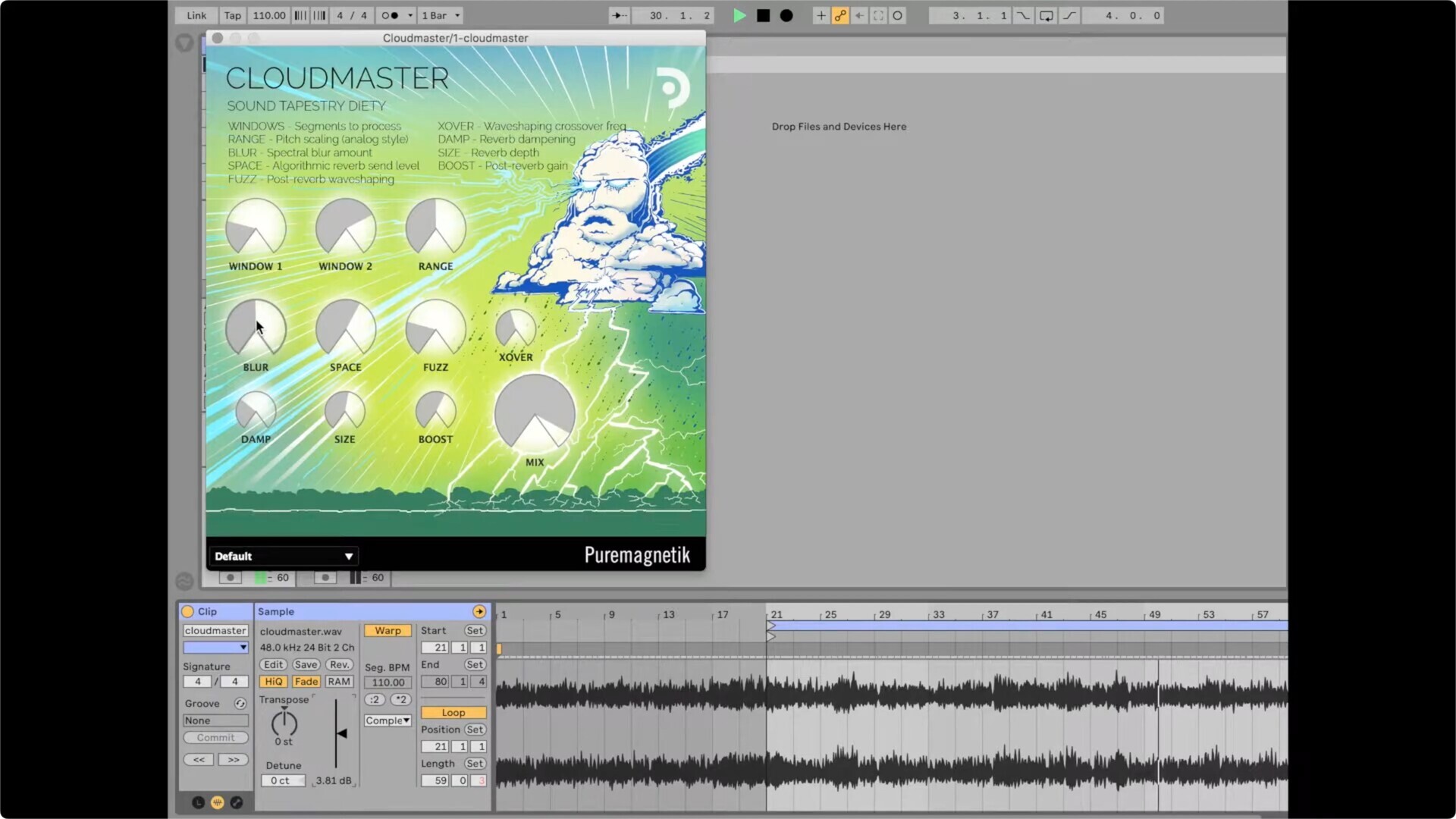Toggle the clip Loop button
This screenshot has width=1456, height=819.
(x=453, y=712)
